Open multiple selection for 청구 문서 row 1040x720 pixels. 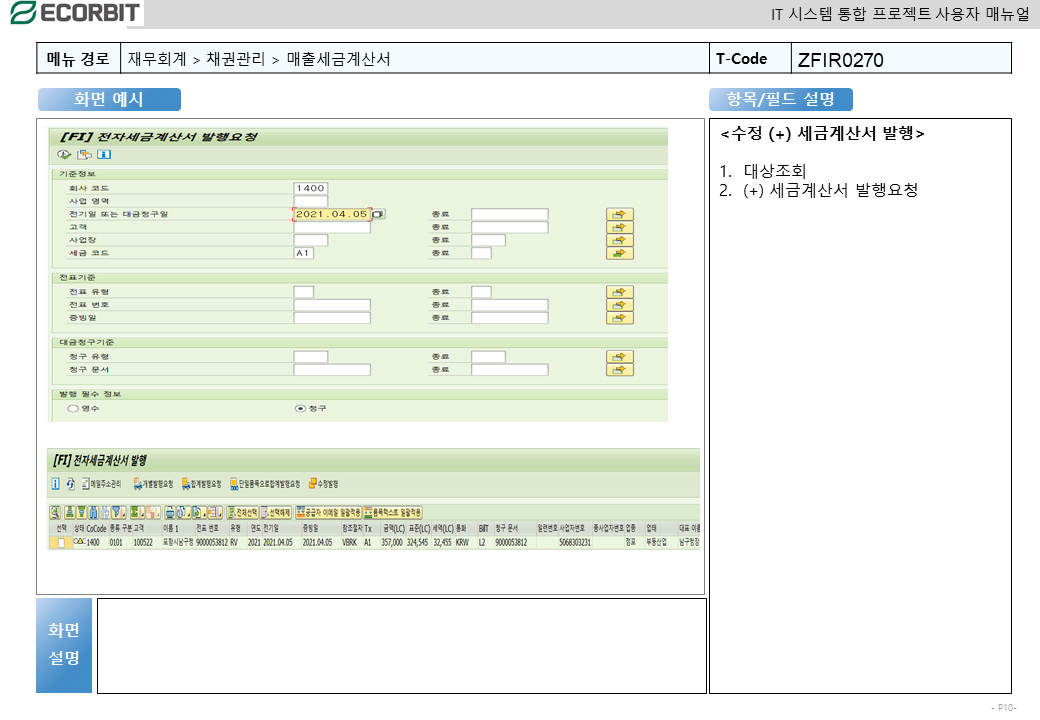620,370
